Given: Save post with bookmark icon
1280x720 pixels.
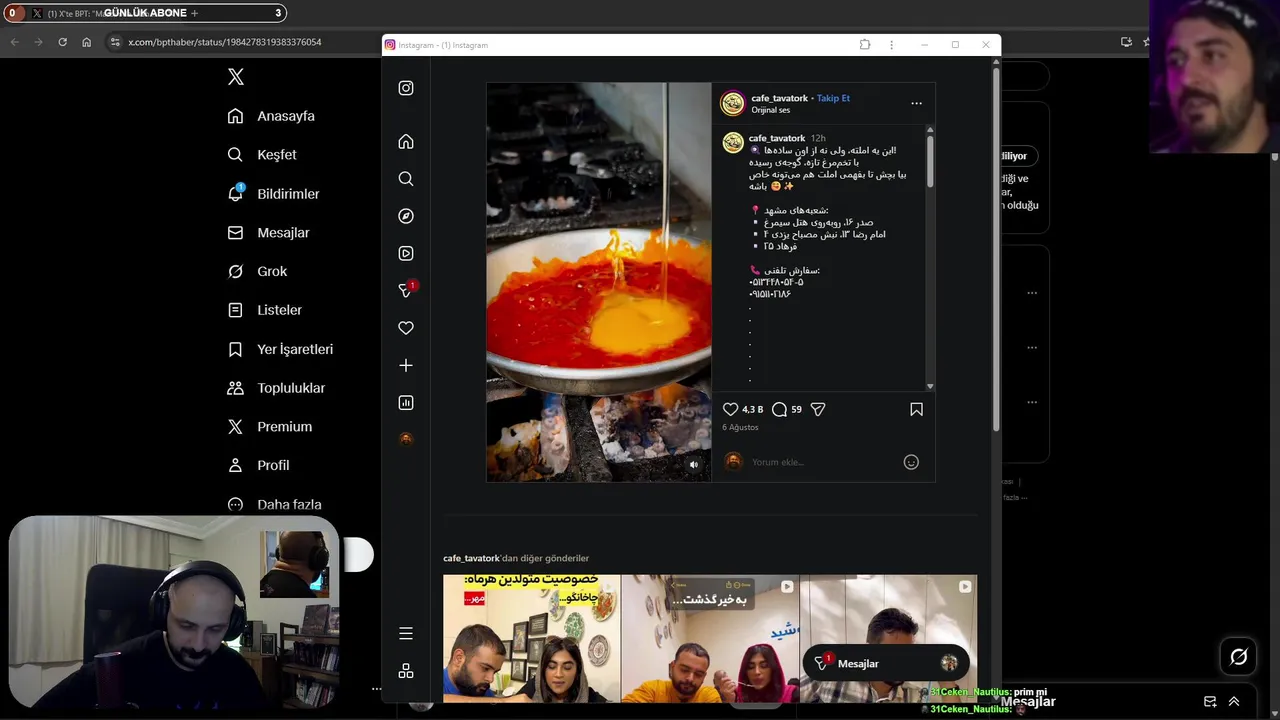Looking at the screenshot, I should tap(916, 409).
